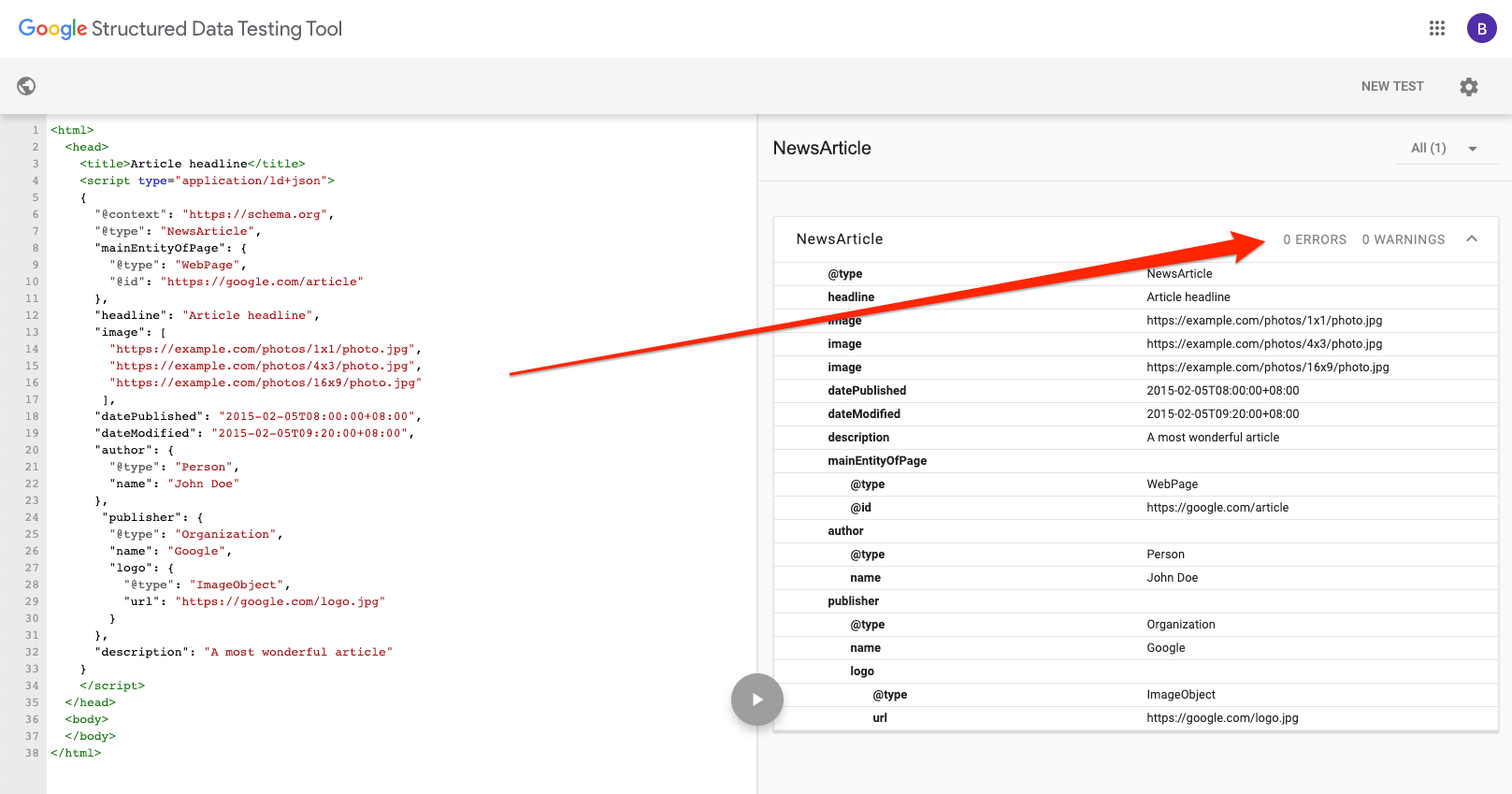Click the "@context" code line
1512x794 pixels.
click(214, 214)
